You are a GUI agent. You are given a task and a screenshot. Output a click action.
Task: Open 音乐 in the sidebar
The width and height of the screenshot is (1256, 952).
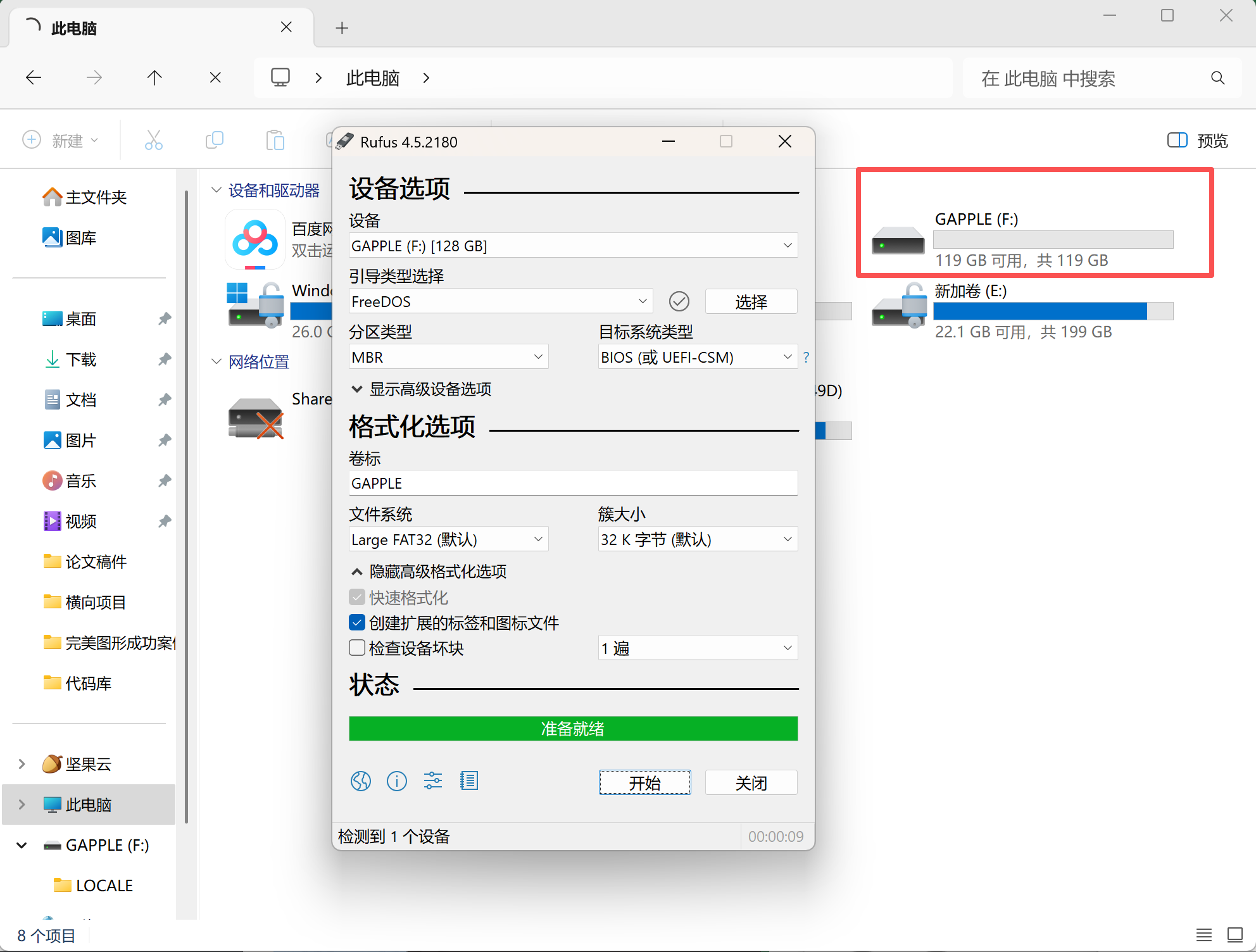click(70, 481)
